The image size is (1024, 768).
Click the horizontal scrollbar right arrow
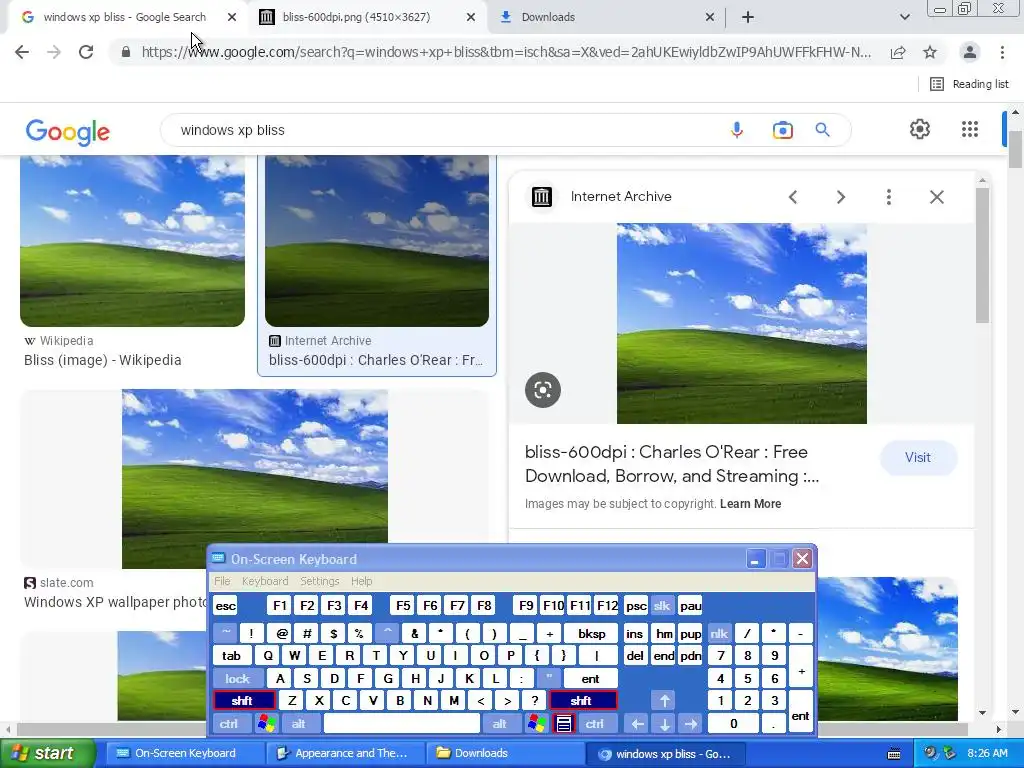point(999,728)
